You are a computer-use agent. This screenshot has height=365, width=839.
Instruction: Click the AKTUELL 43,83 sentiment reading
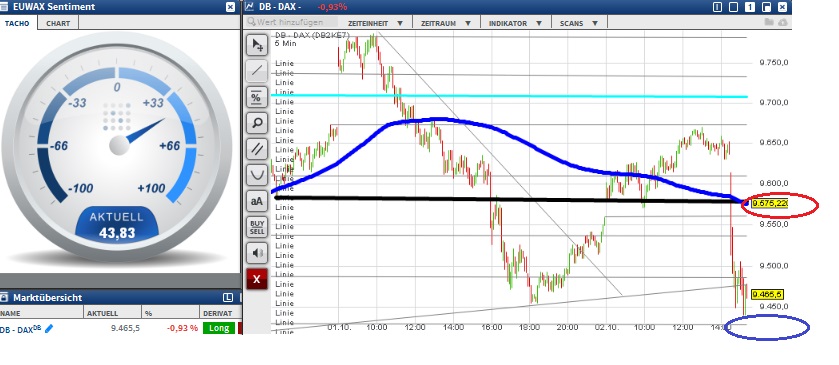point(117,225)
